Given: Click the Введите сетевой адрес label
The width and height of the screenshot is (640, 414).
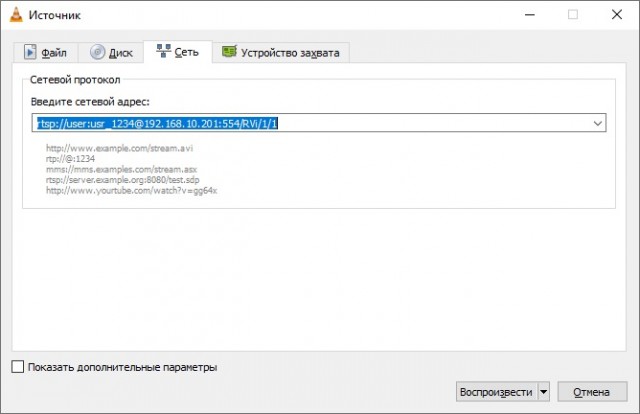Looking at the screenshot, I should tap(90, 104).
